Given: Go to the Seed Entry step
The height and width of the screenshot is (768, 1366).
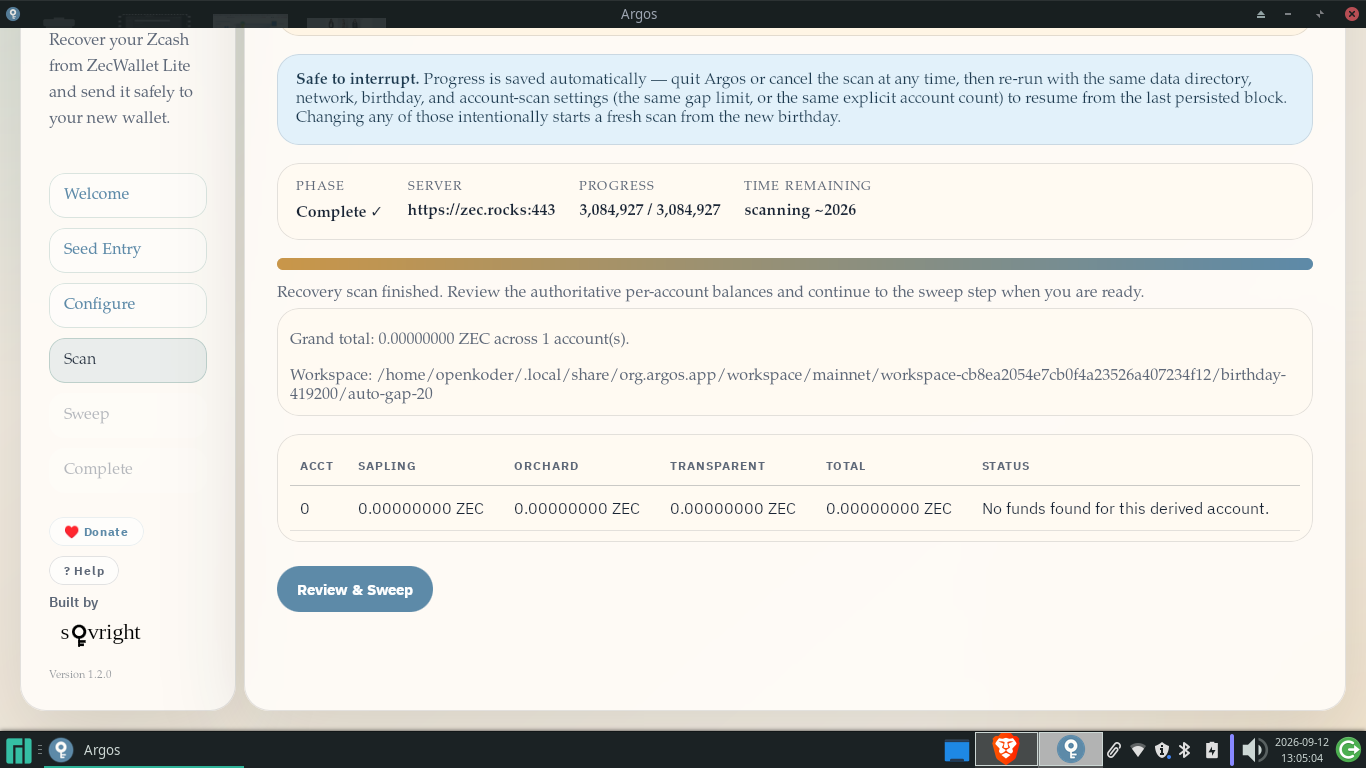Looking at the screenshot, I should pyautogui.click(x=128, y=250).
